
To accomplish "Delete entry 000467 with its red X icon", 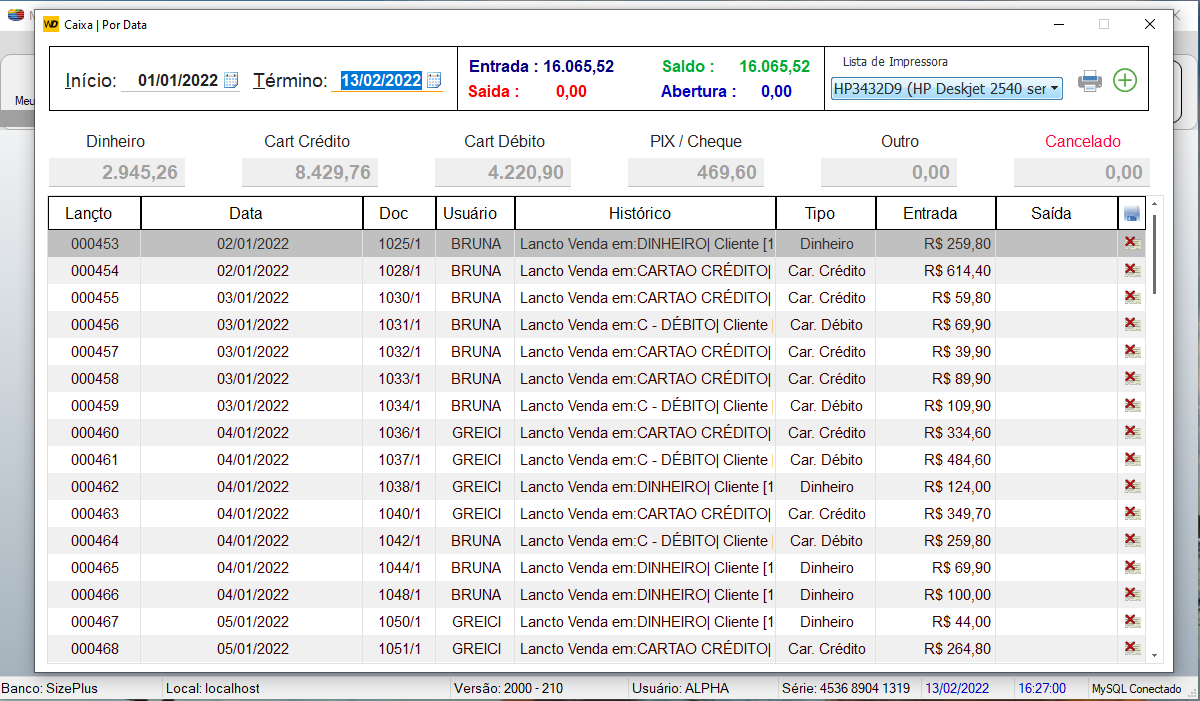I will coord(1132,621).
